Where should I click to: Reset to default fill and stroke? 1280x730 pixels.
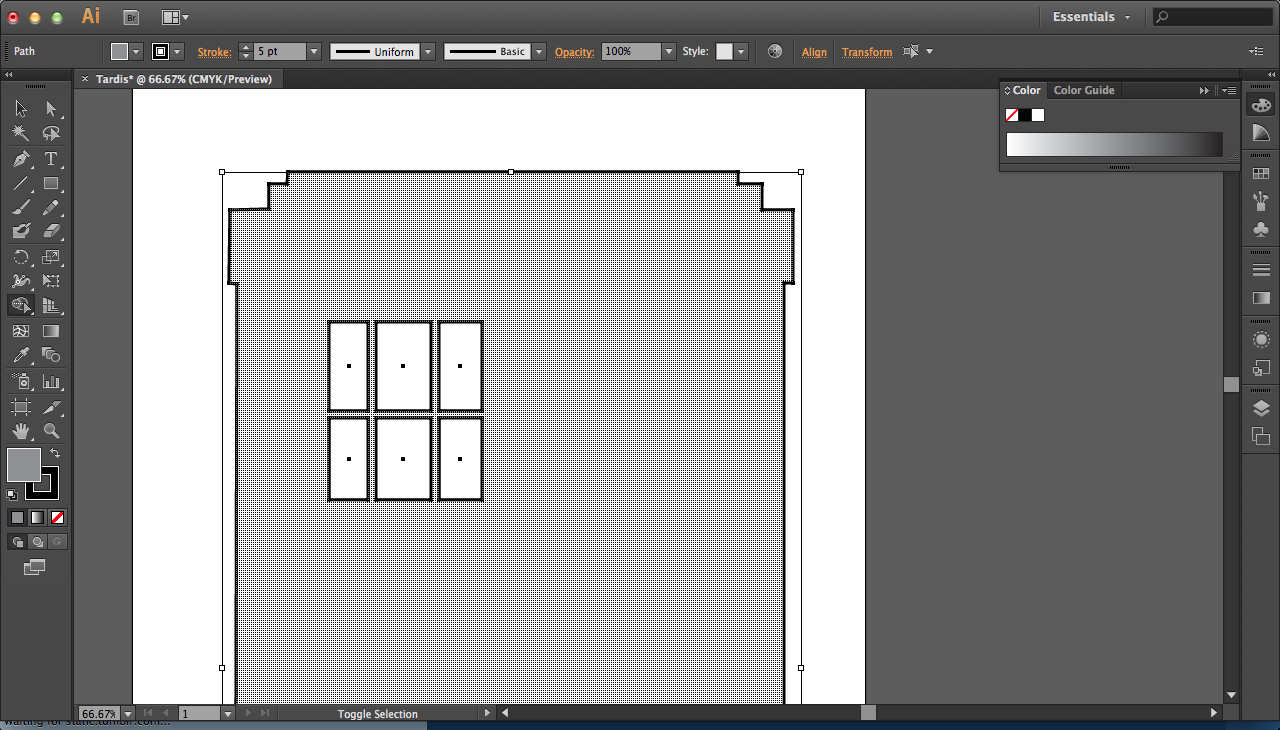click(x=12, y=494)
